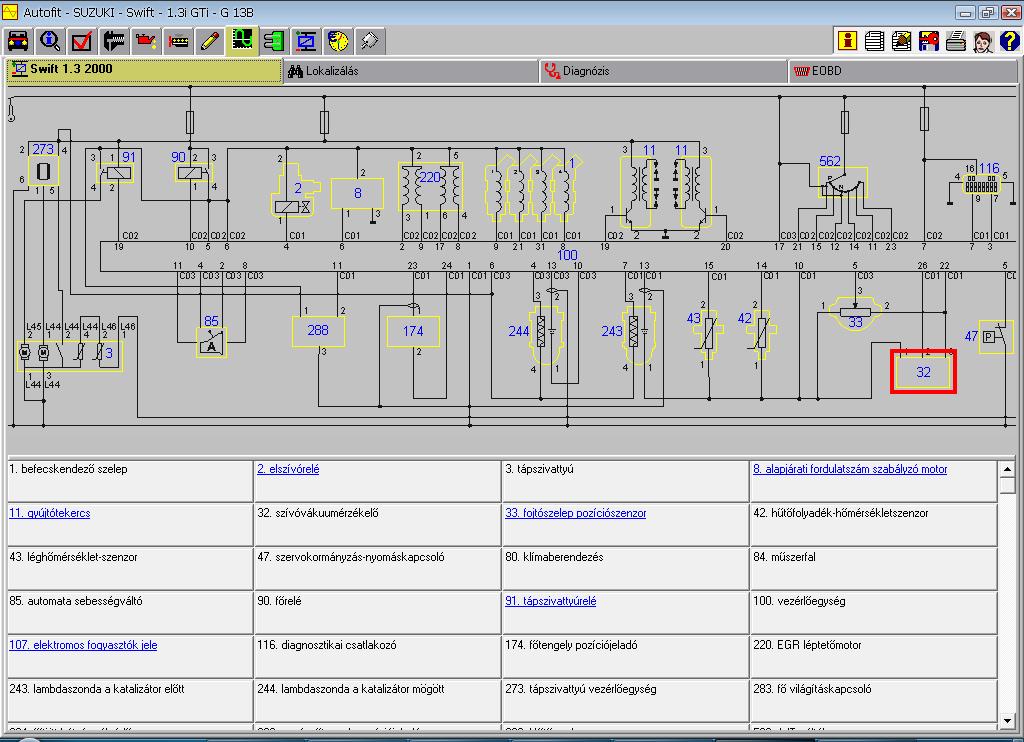The image size is (1024, 742).
Task: Click the floppy disk with red key icon
Action: 929,40
